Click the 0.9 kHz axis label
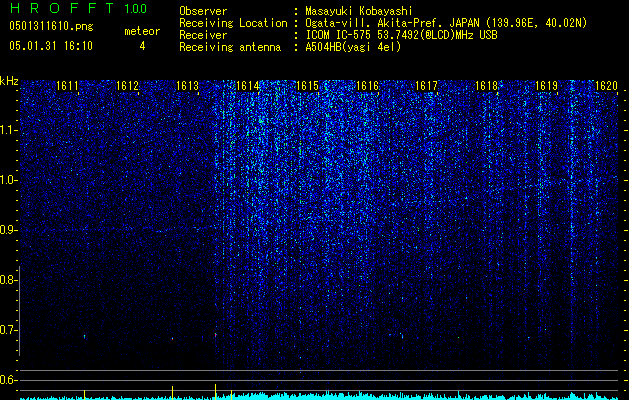This screenshot has height=400, width=629. click(x=7, y=230)
